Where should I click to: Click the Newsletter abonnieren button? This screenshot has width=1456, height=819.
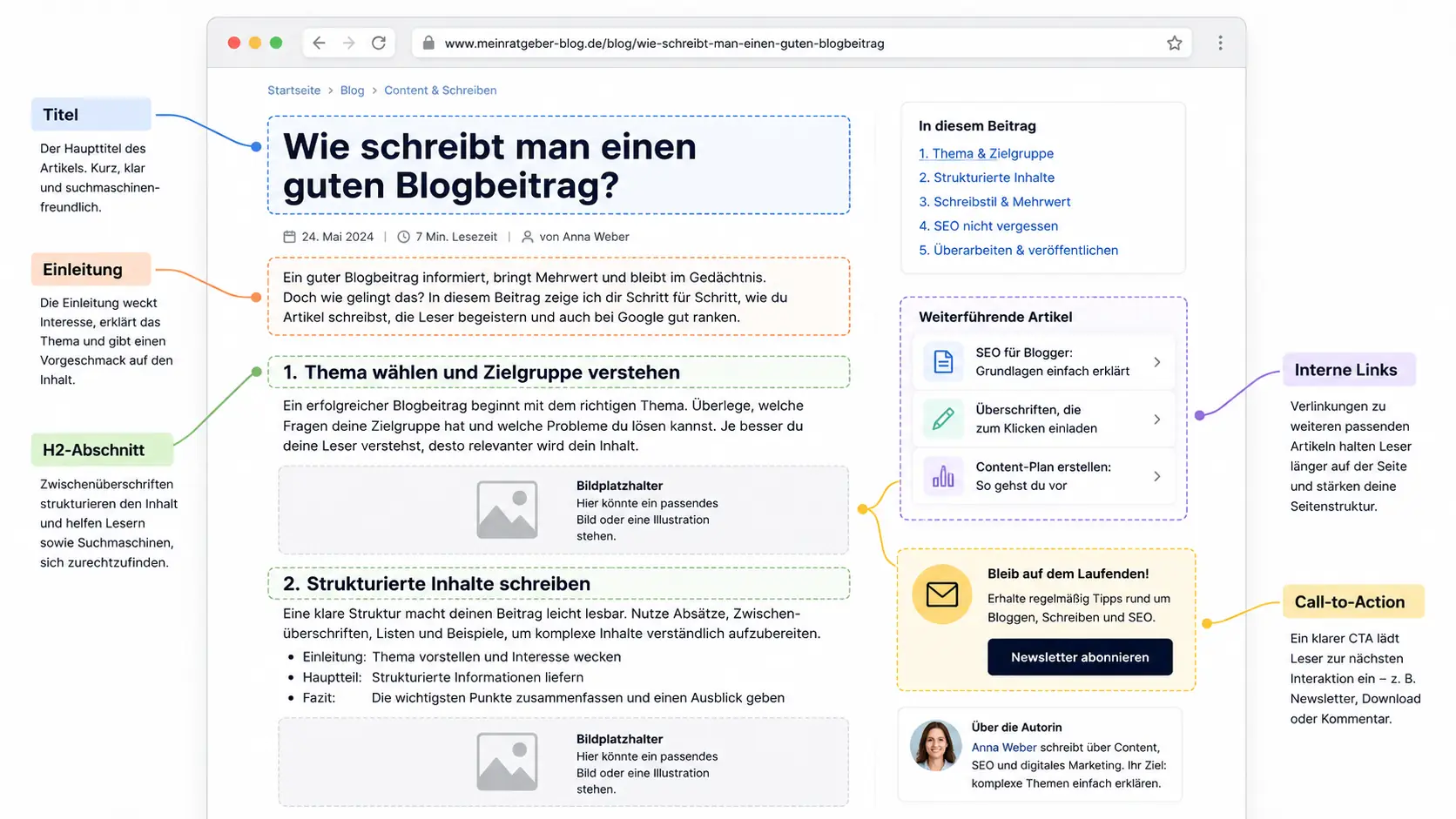point(1080,657)
